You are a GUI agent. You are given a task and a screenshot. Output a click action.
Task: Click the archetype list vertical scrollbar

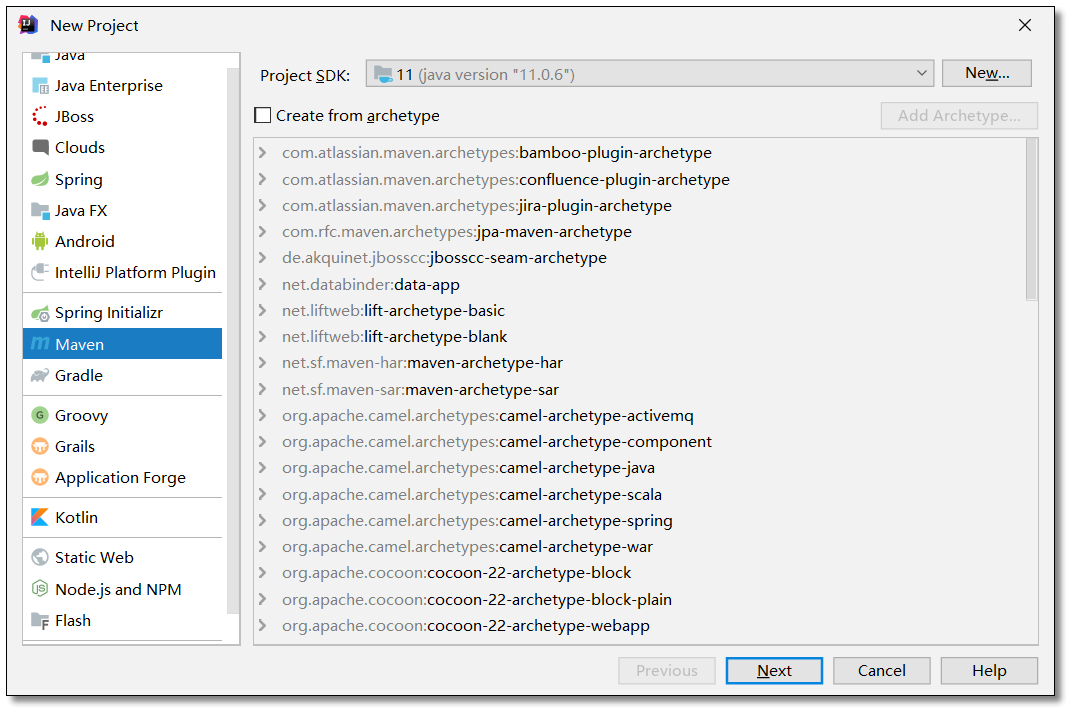tap(1031, 220)
